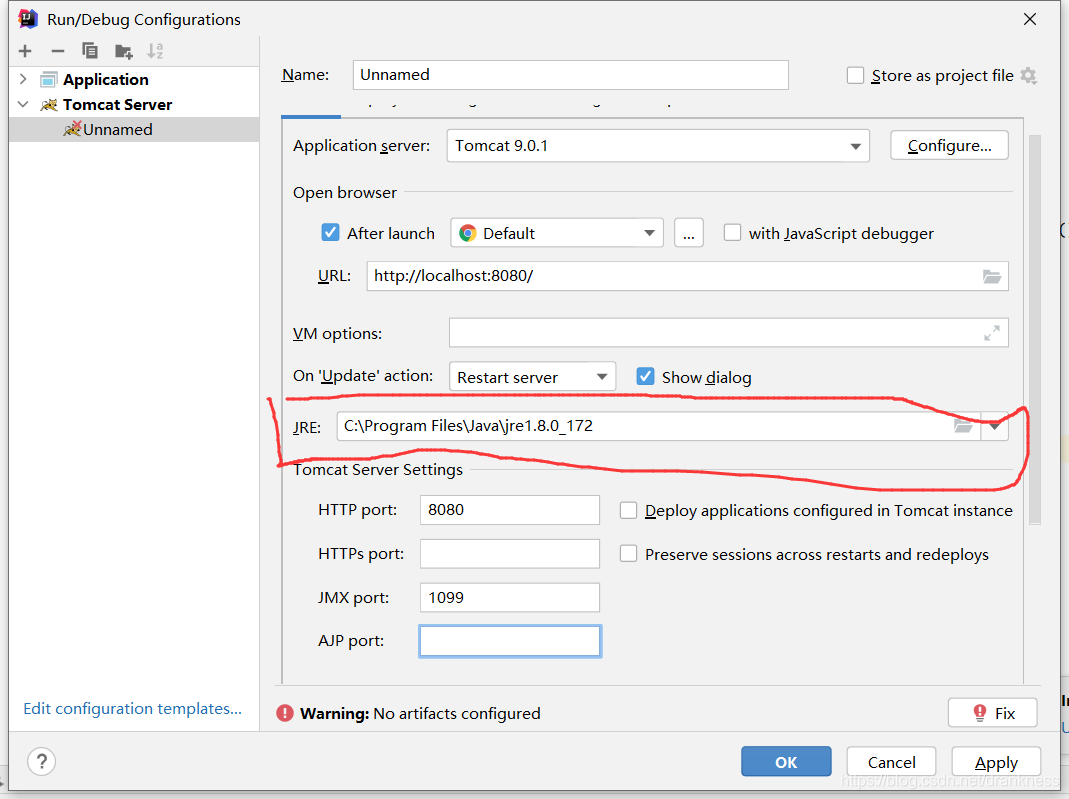Click the warning error icon

click(285, 713)
